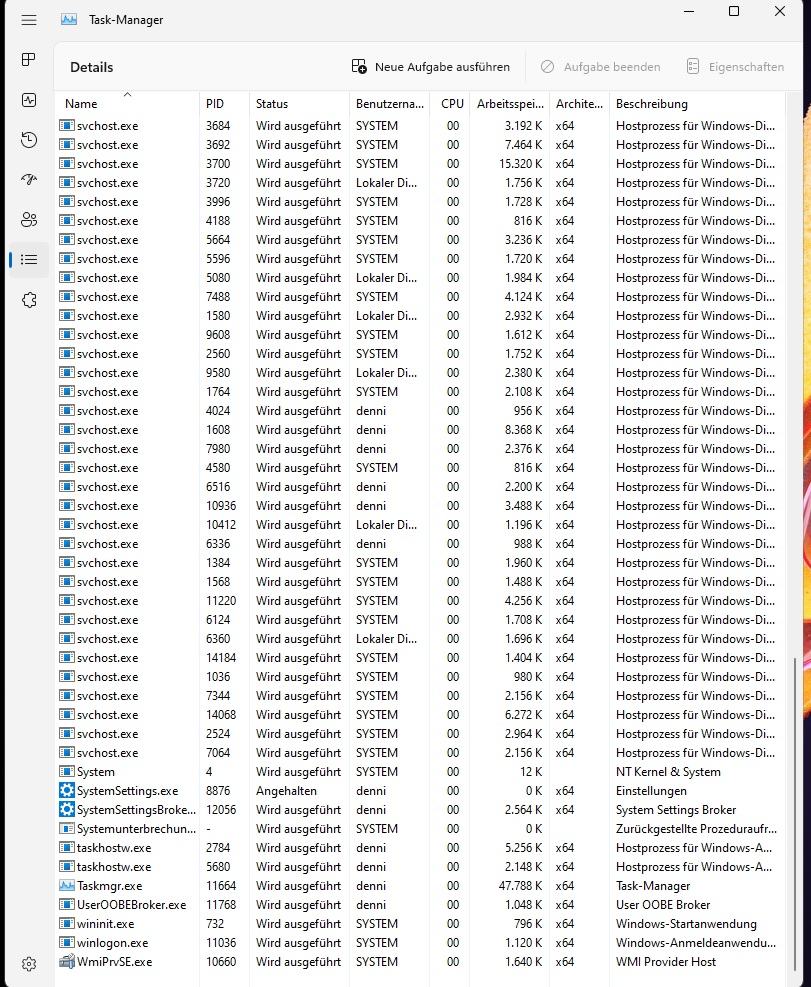811x987 pixels.
Task: Select the UserOOBEBroker.exe process name
Action: point(132,905)
